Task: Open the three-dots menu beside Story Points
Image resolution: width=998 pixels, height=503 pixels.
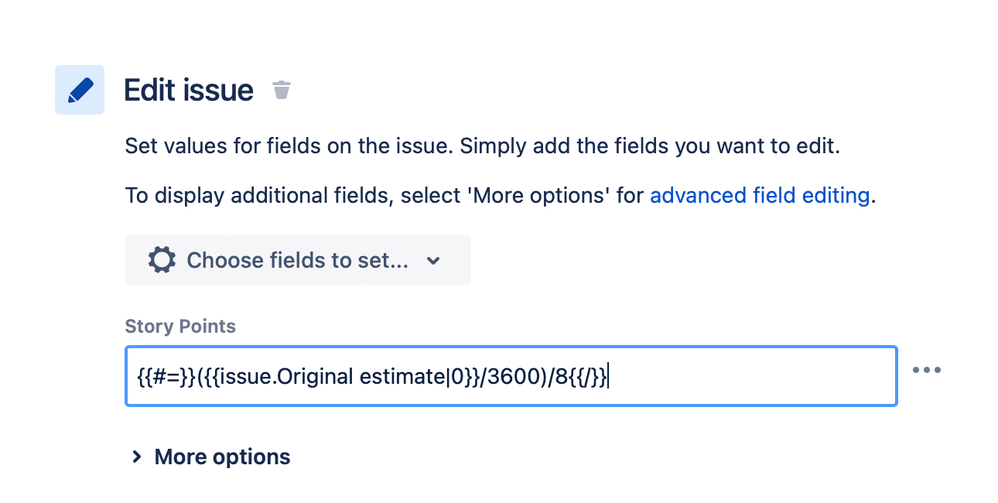Action: tap(926, 370)
